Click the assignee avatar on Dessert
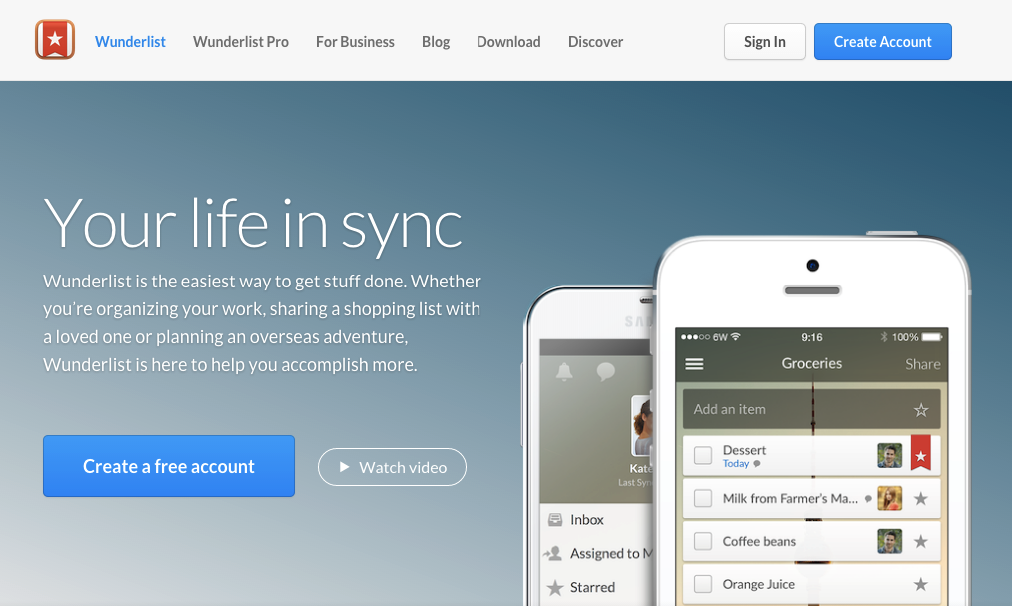The height and width of the screenshot is (606, 1012). [x=889, y=456]
